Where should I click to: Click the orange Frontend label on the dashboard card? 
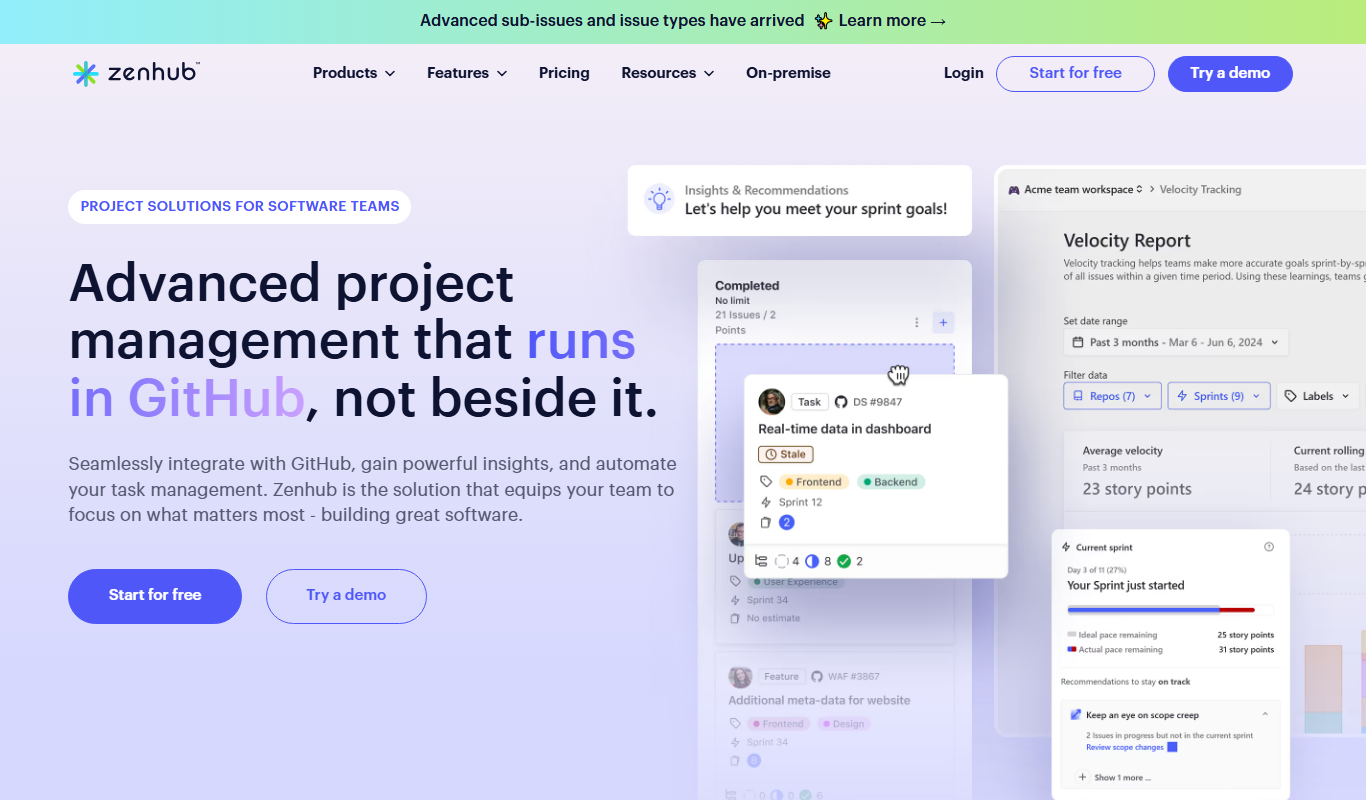(x=813, y=482)
